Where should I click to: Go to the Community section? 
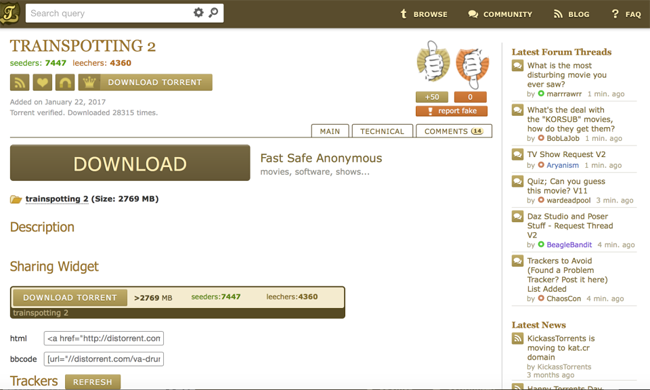click(500, 14)
